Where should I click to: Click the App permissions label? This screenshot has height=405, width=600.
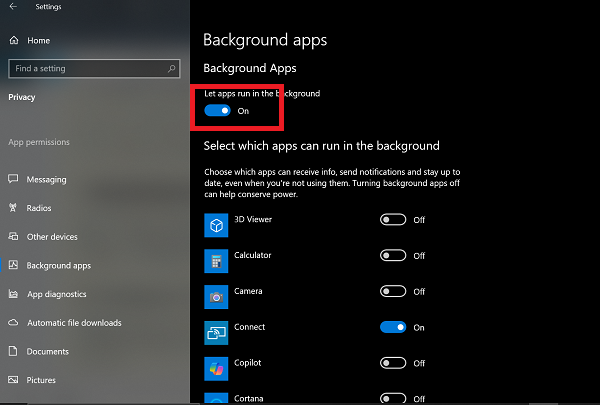pos(39,142)
